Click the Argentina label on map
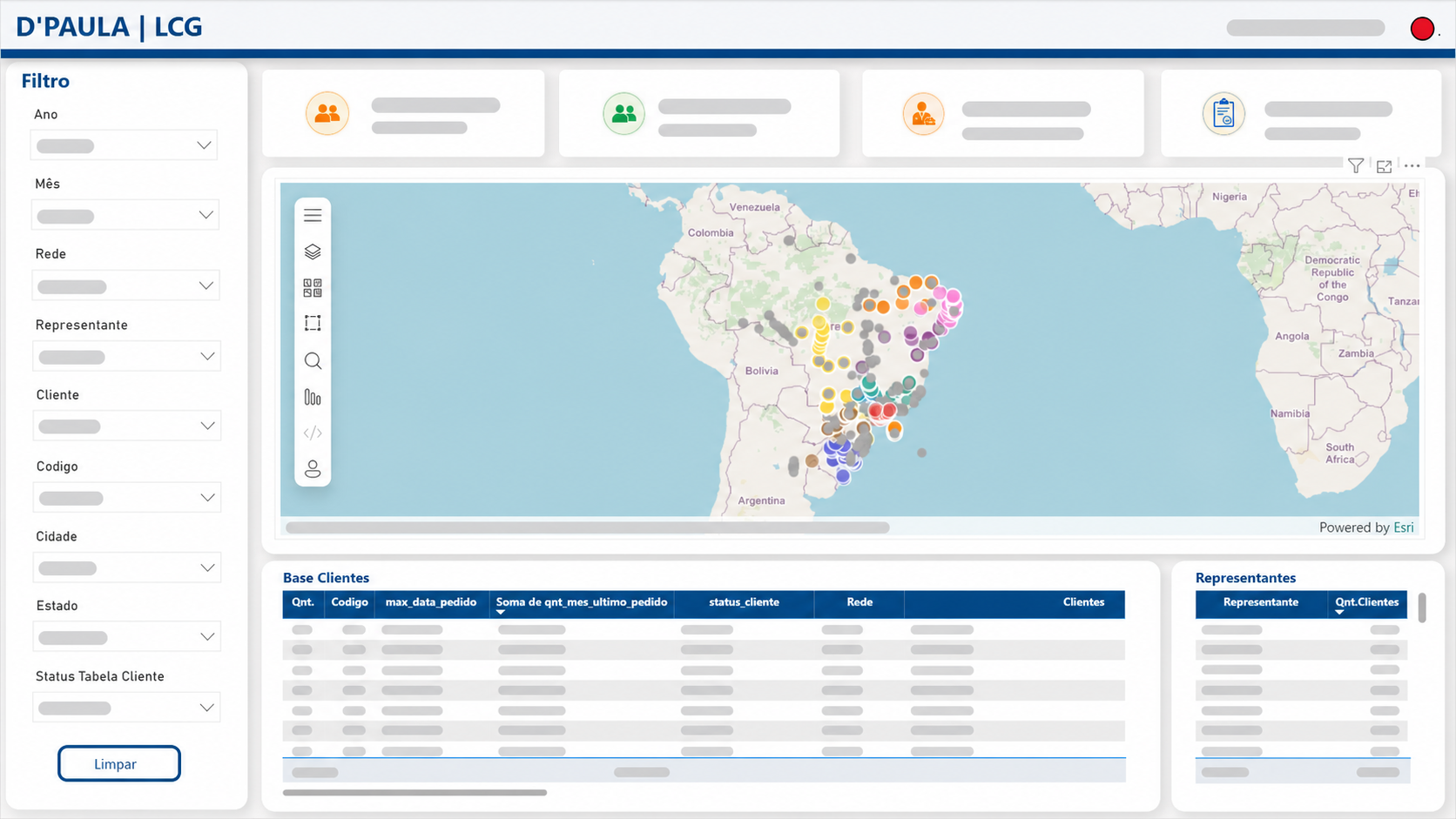Screen dimensions: 1456x819 point(761,500)
